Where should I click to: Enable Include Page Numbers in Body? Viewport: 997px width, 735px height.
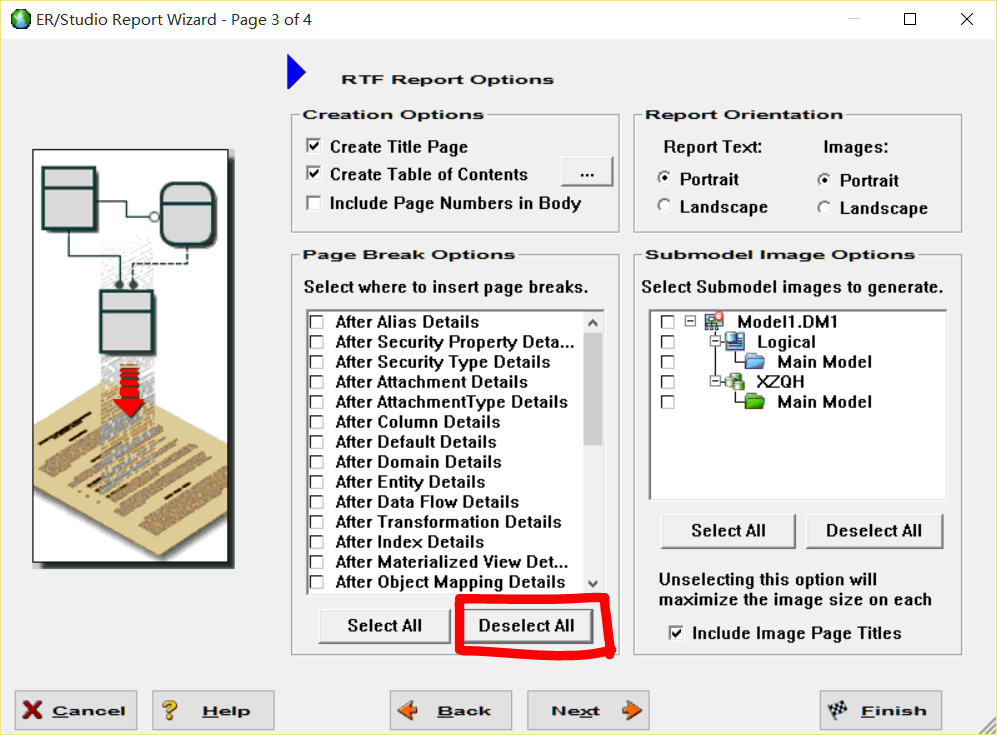tap(314, 203)
